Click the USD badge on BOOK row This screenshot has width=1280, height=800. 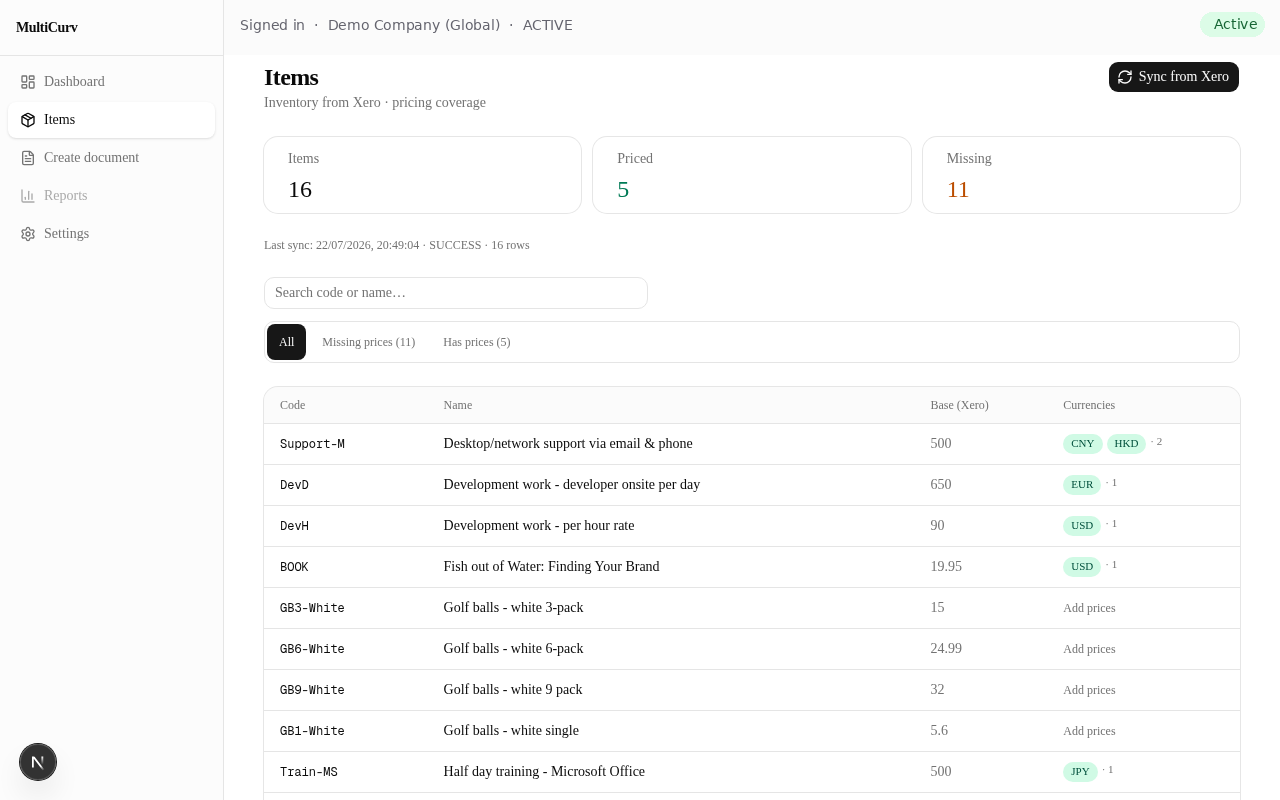pos(1082,567)
